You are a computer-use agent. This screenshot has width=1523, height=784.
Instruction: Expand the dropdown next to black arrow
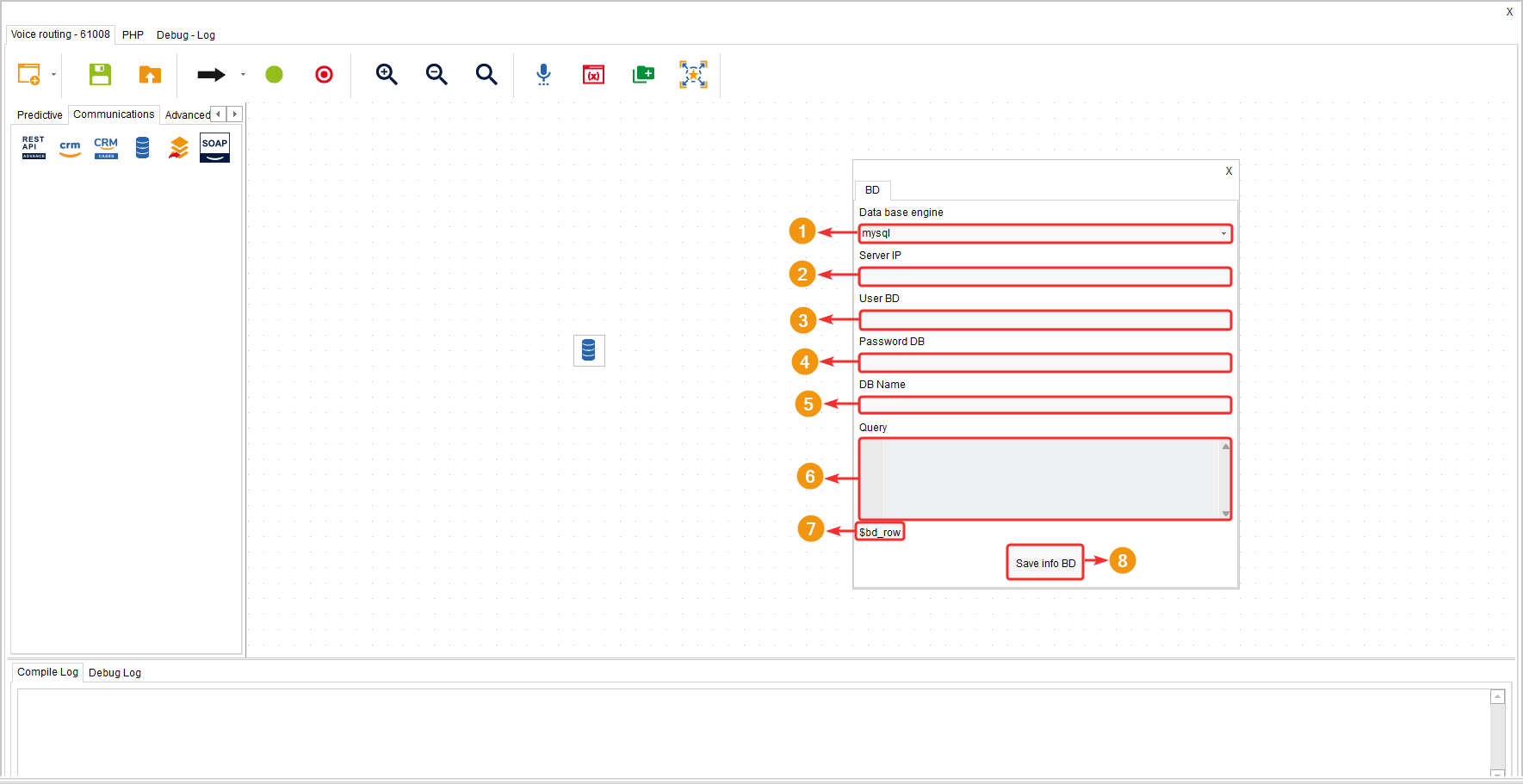[x=243, y=74]
